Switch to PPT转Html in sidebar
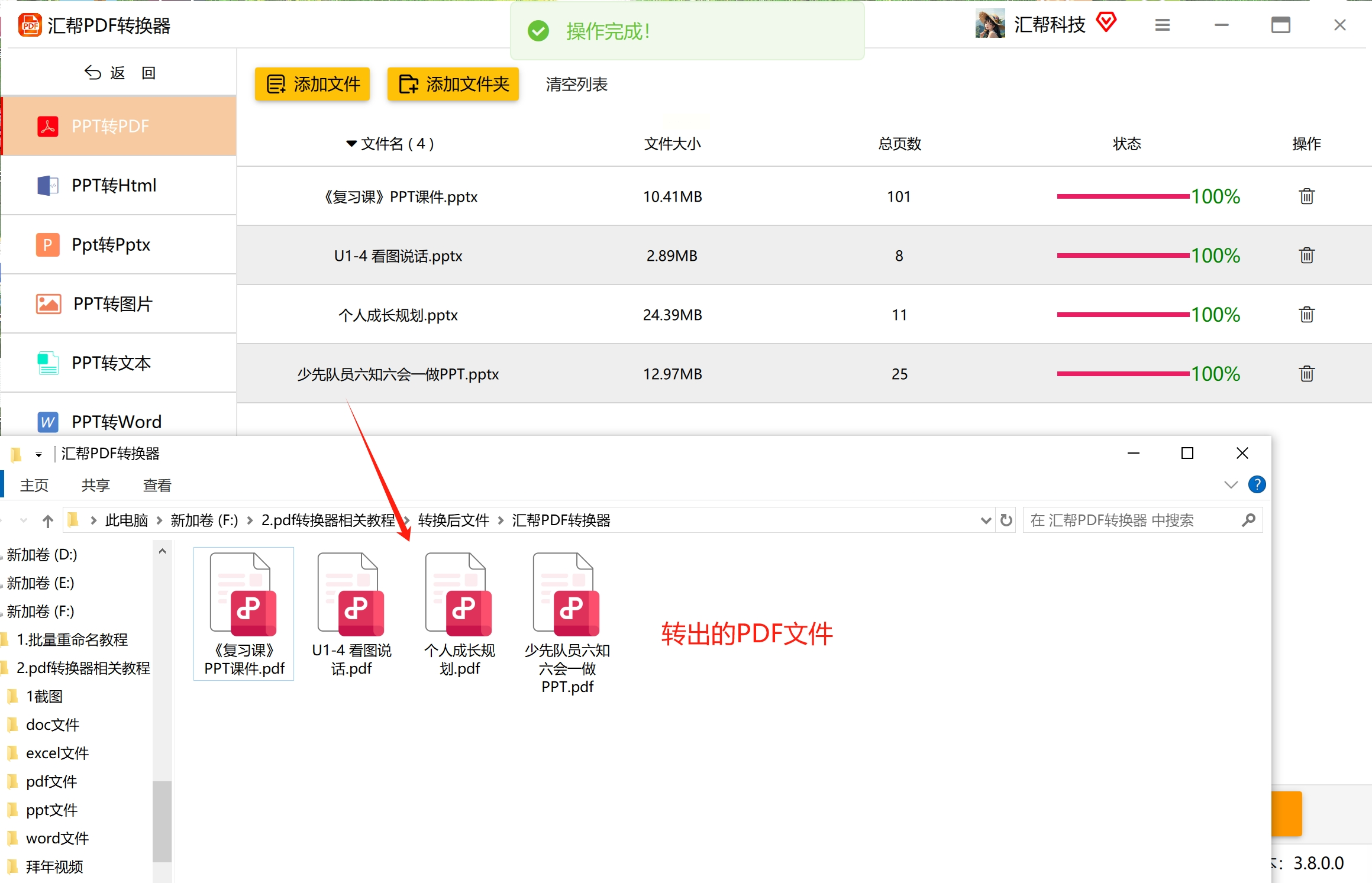The height and width of the screenshot is (883, 1372). [114, 186]
